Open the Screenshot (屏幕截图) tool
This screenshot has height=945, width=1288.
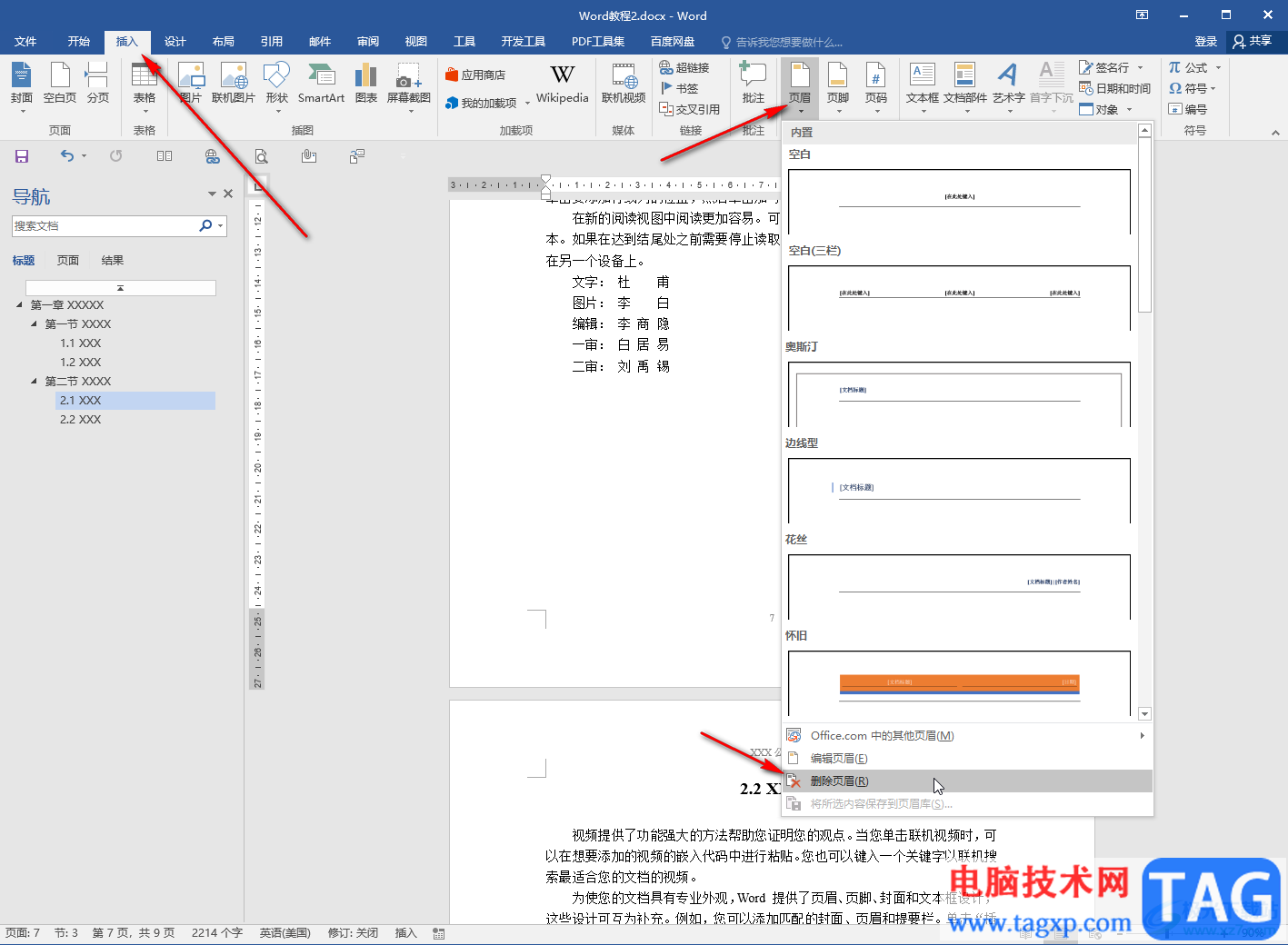pos(409,87)
